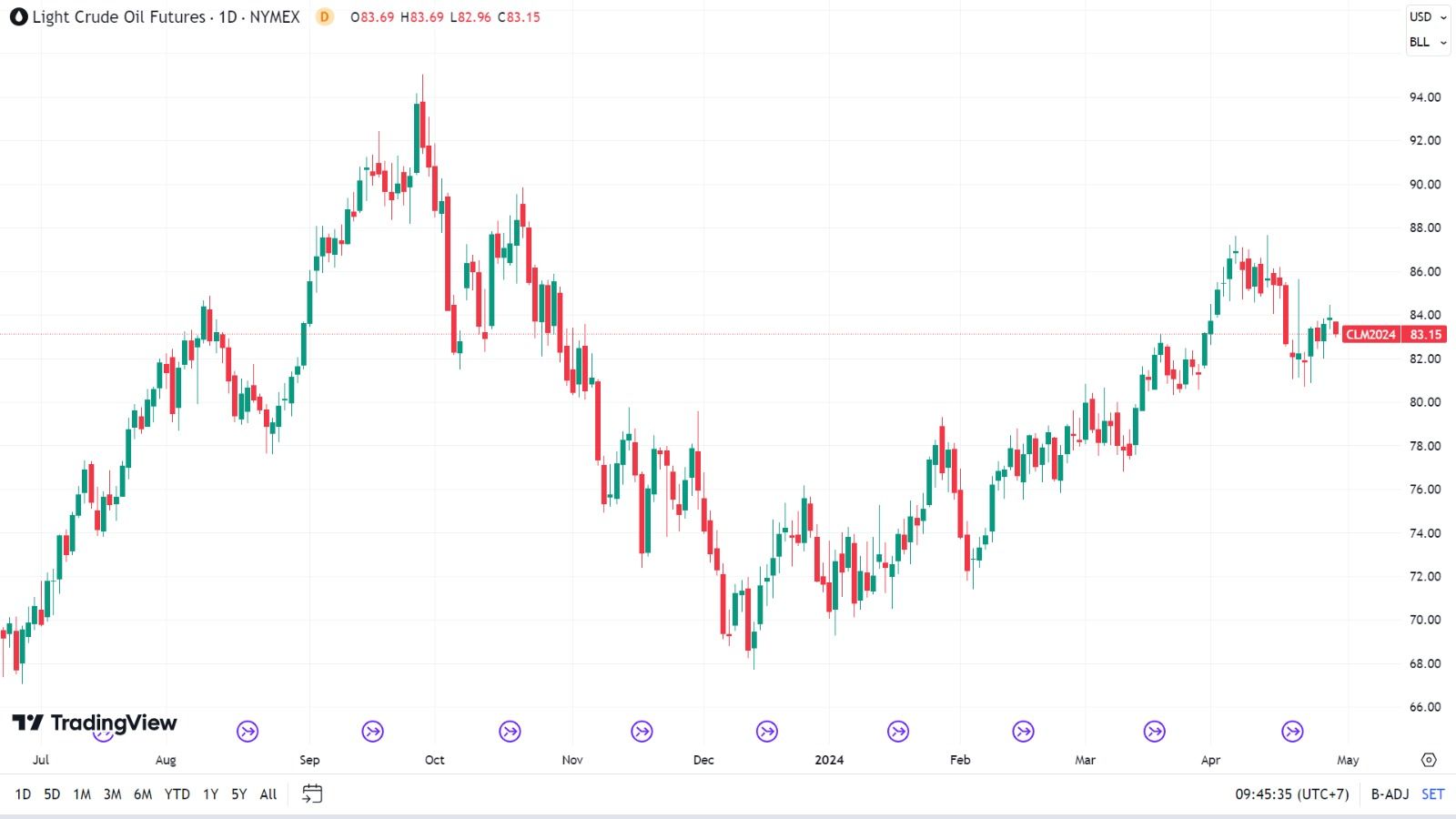Click the Light Crude Oil symbol logo icon
Image resolution: width=1456 pixels, height=819 pixels.
tap(18, 17)
